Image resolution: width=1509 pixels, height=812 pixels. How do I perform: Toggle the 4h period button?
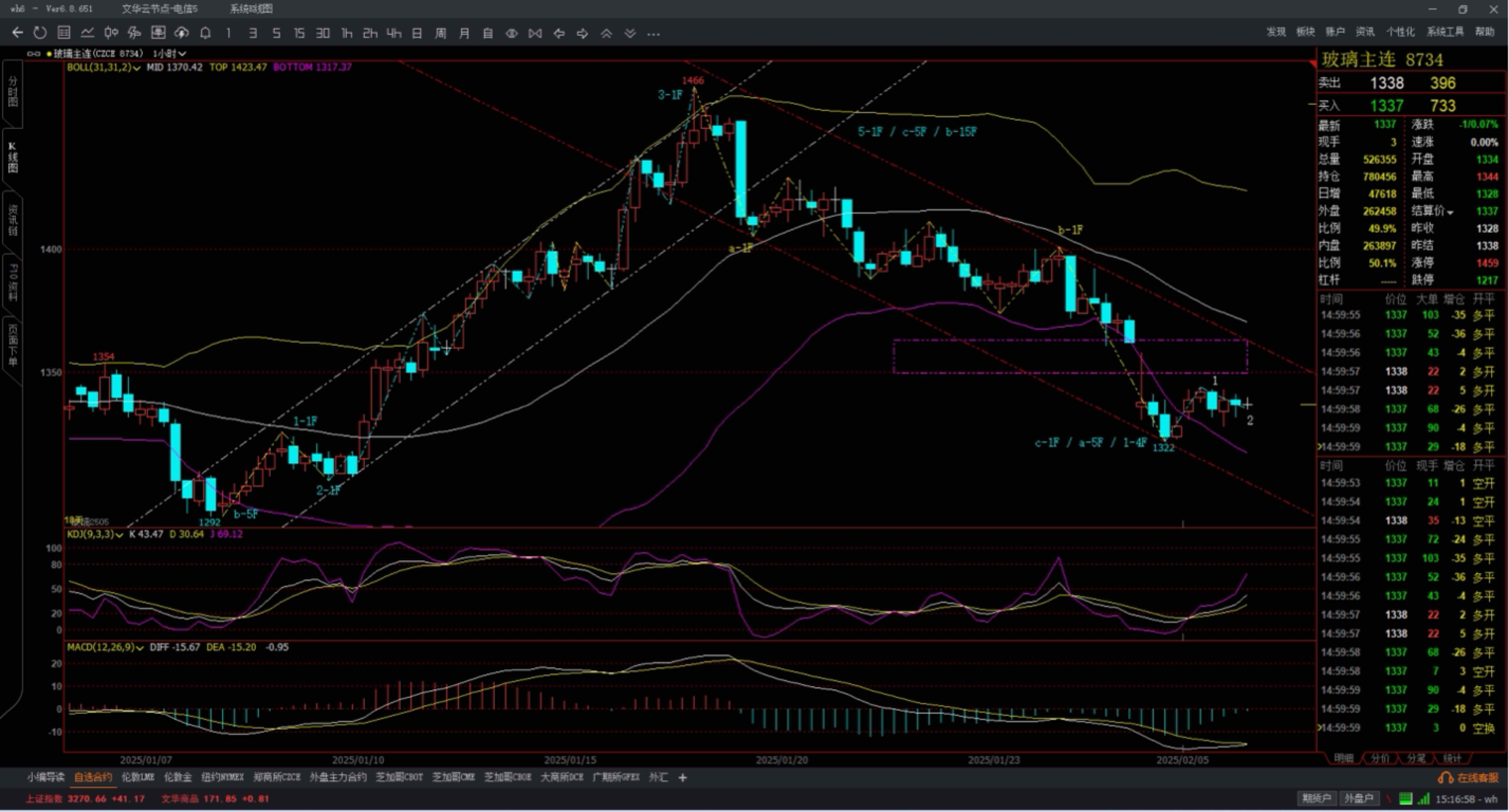(394, 33)
